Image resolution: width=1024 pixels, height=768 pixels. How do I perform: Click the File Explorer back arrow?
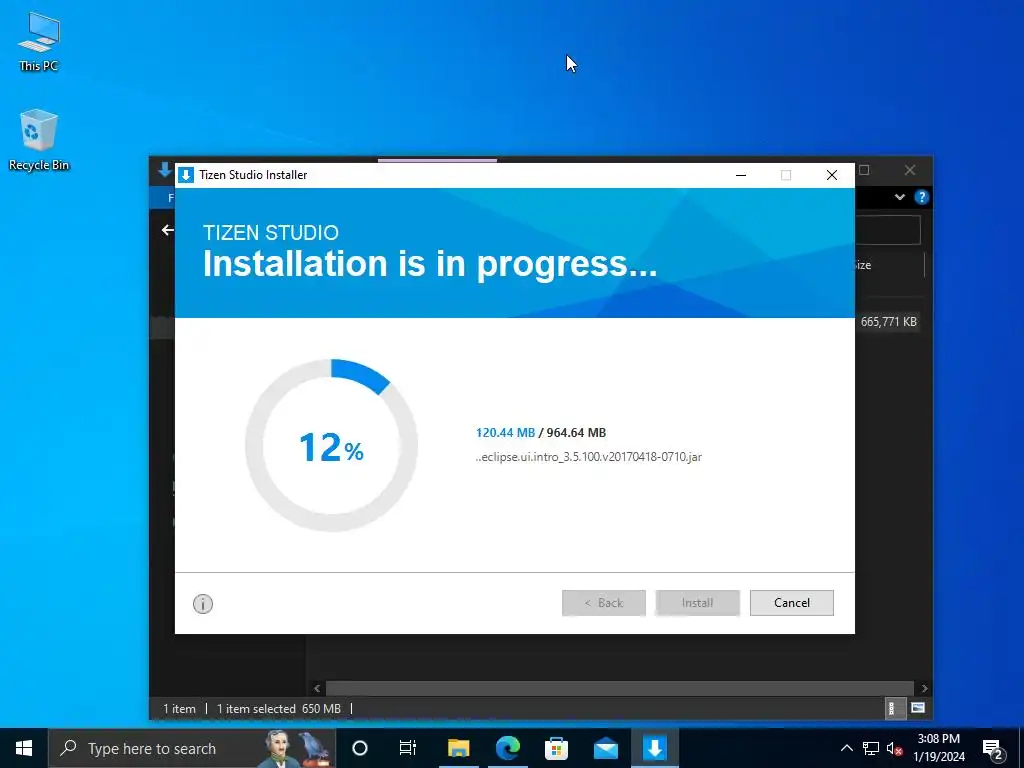[x=168, y=230]
